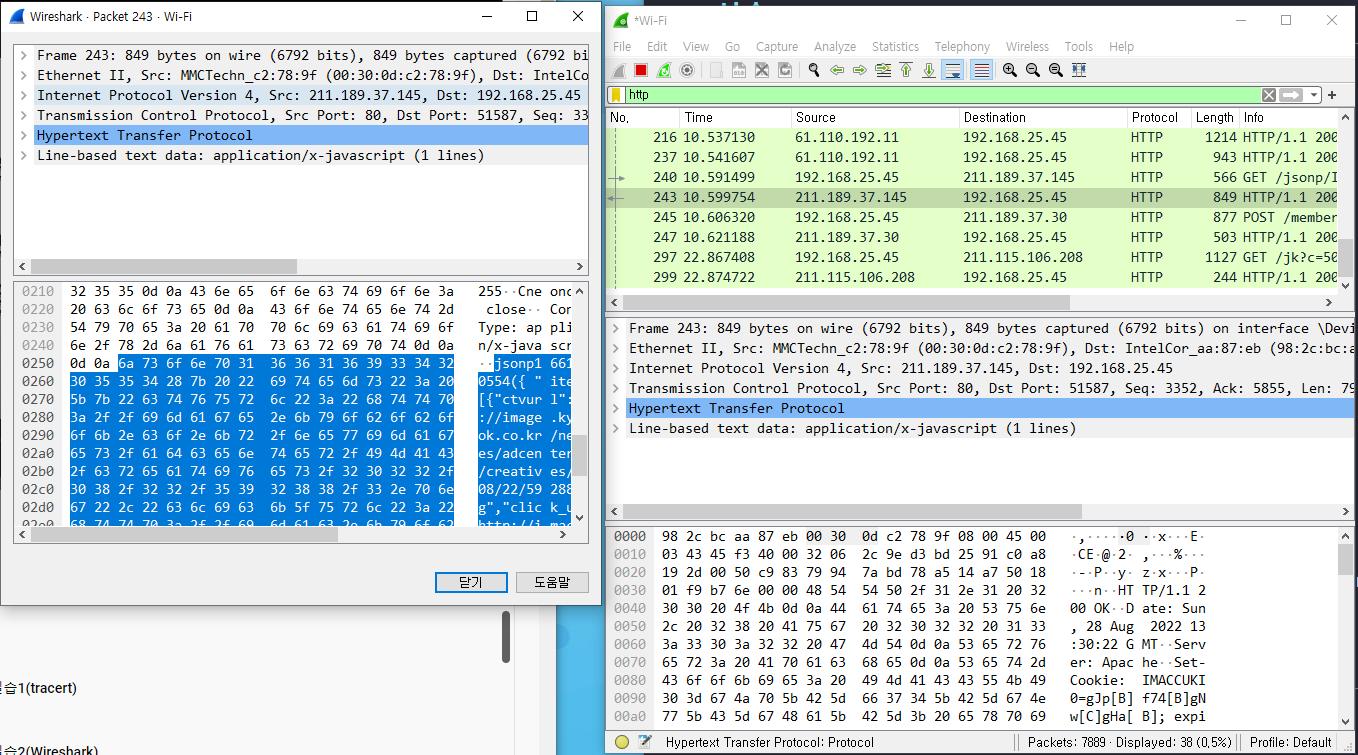Expand Line-based text data in Packet 243 window
Image resolution: width=1358 pixels, height=755 pixels.
[23, 155]
